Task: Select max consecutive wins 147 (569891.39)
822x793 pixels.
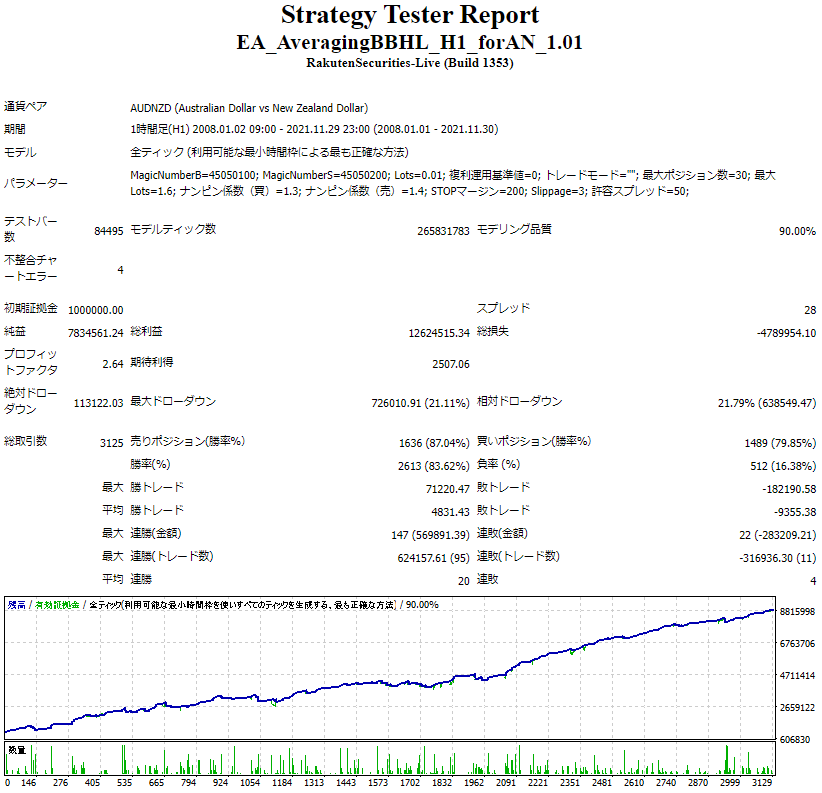Action: (430, 535)
